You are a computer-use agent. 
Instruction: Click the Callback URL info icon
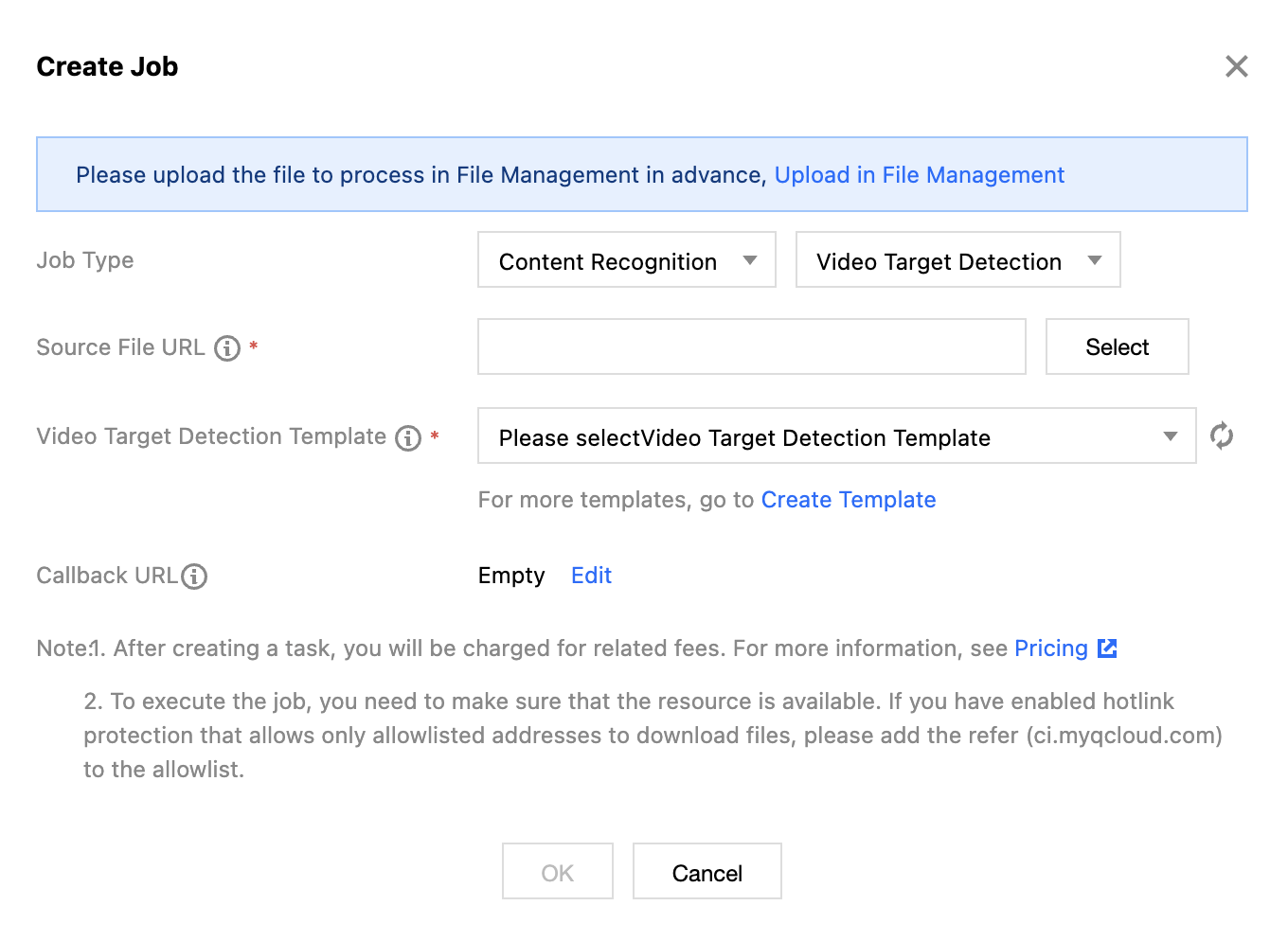194,576
